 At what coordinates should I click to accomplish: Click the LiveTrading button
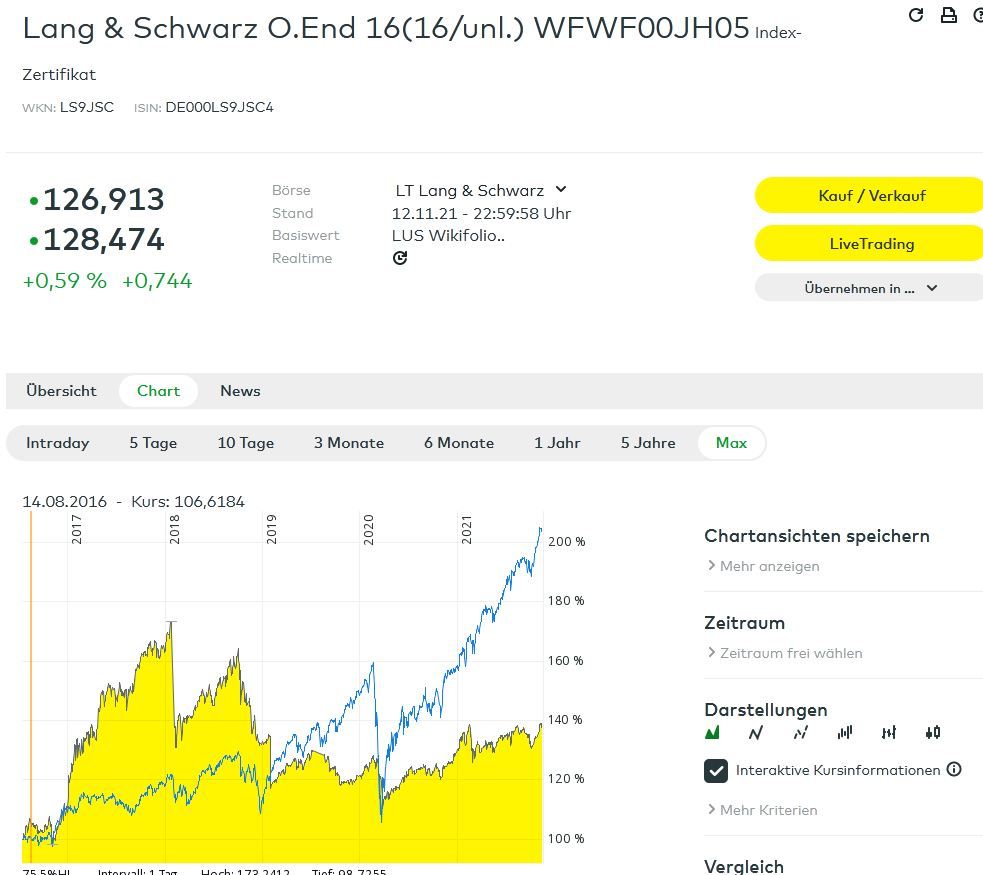click(x=867, y=244)
